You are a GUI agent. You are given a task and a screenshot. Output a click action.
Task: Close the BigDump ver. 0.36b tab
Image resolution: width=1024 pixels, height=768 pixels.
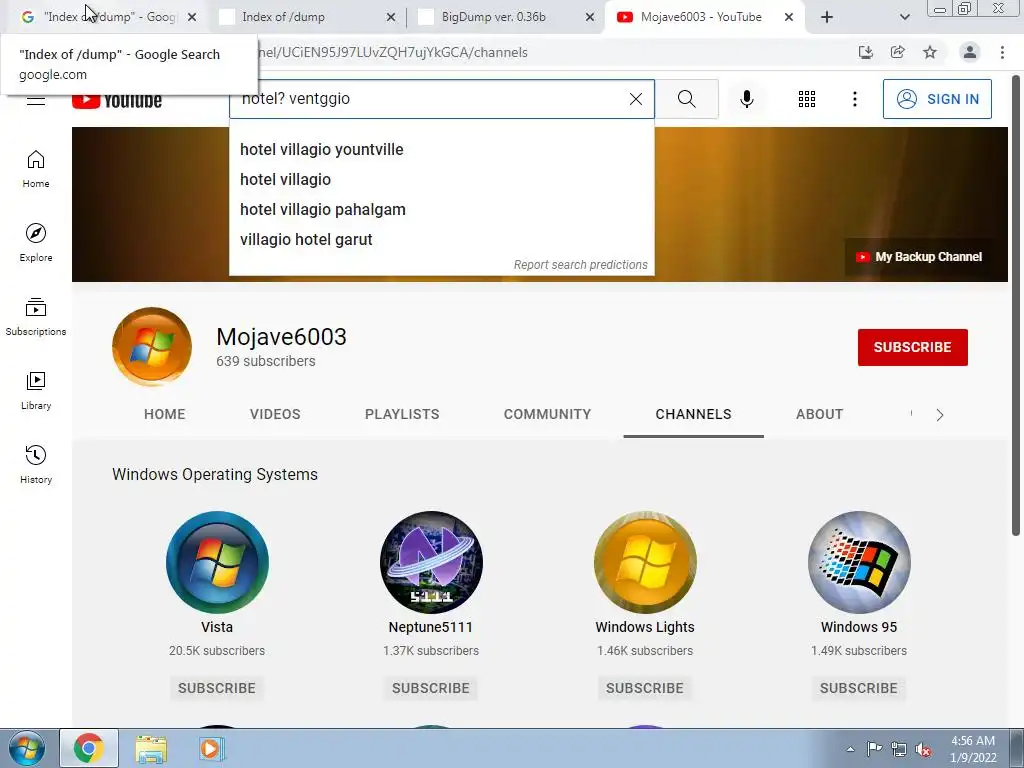(590, 17)
